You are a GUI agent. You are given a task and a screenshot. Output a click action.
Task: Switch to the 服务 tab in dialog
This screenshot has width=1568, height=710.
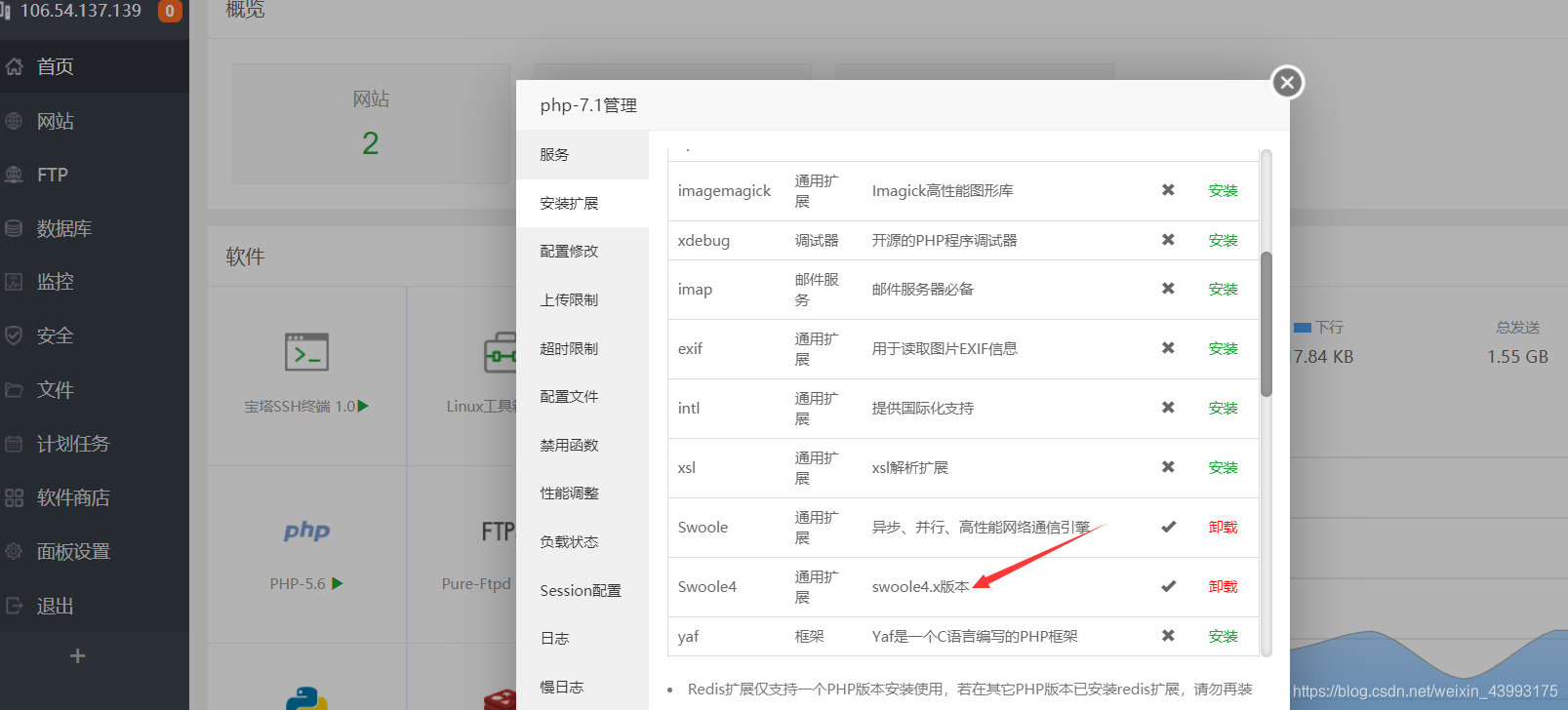[583, 154]
